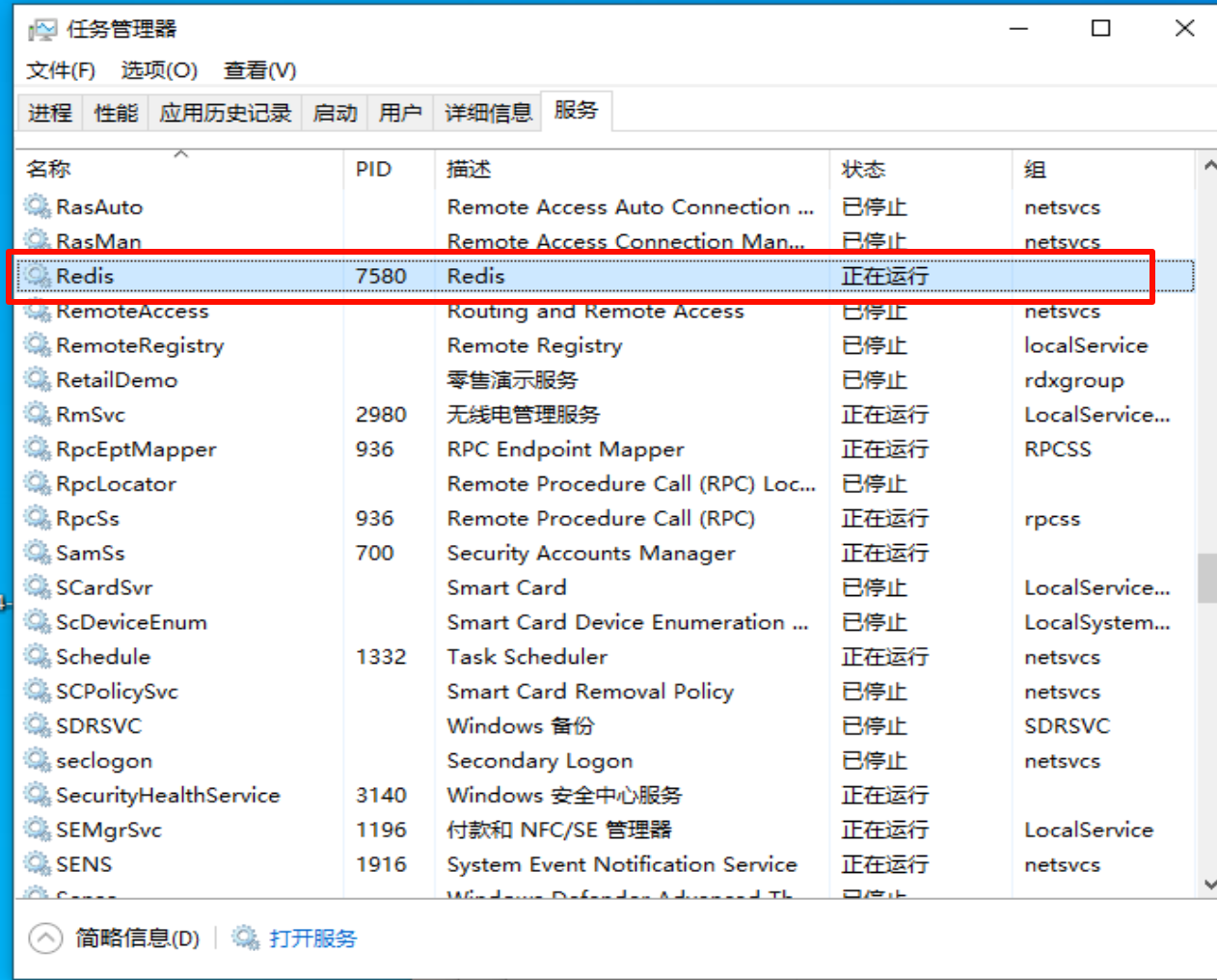Click the Schedule service gear icon
Screen dimensions: 1217x980
[38, 657]
